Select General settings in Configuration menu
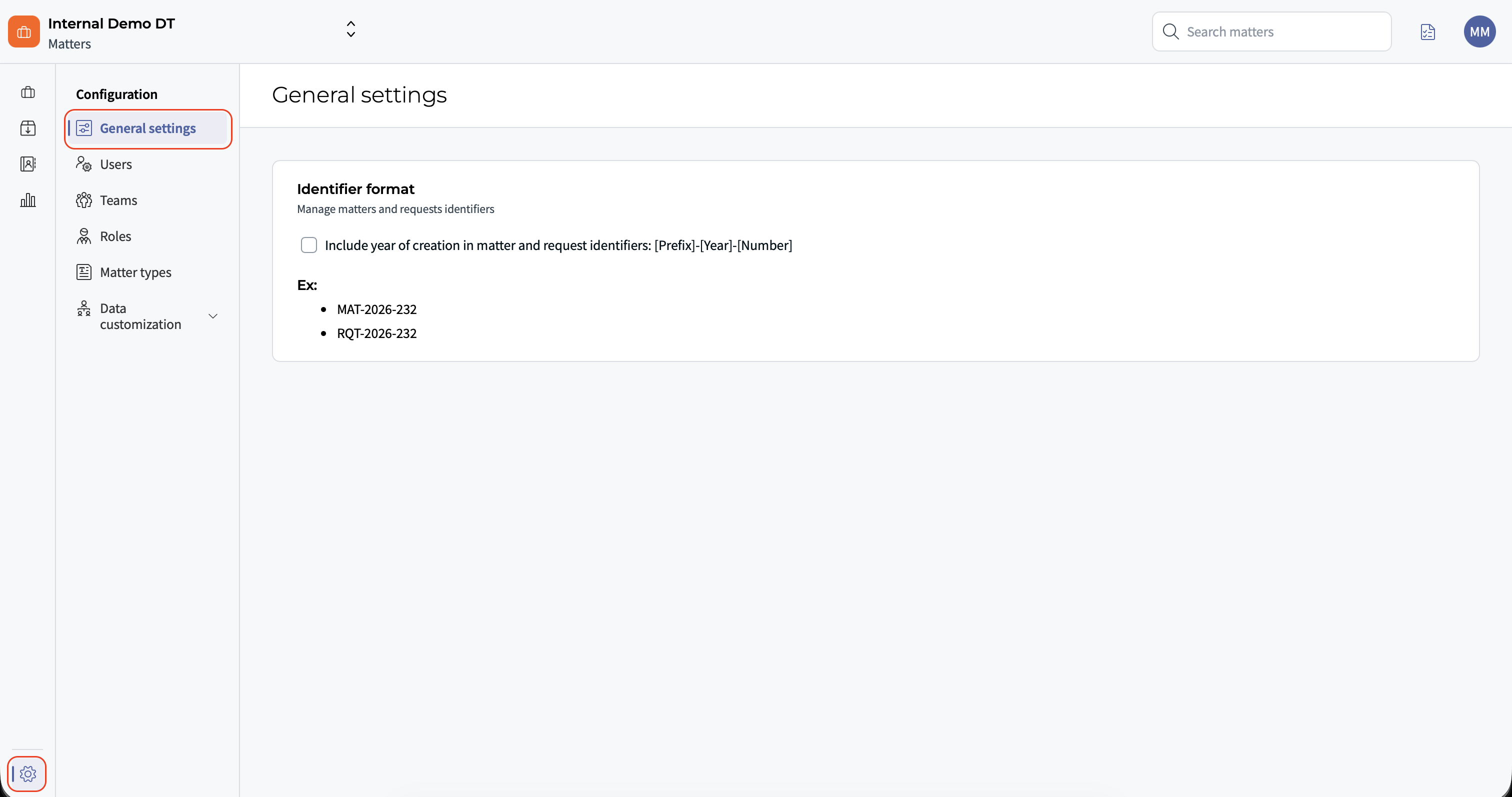 tap(148, 128)
